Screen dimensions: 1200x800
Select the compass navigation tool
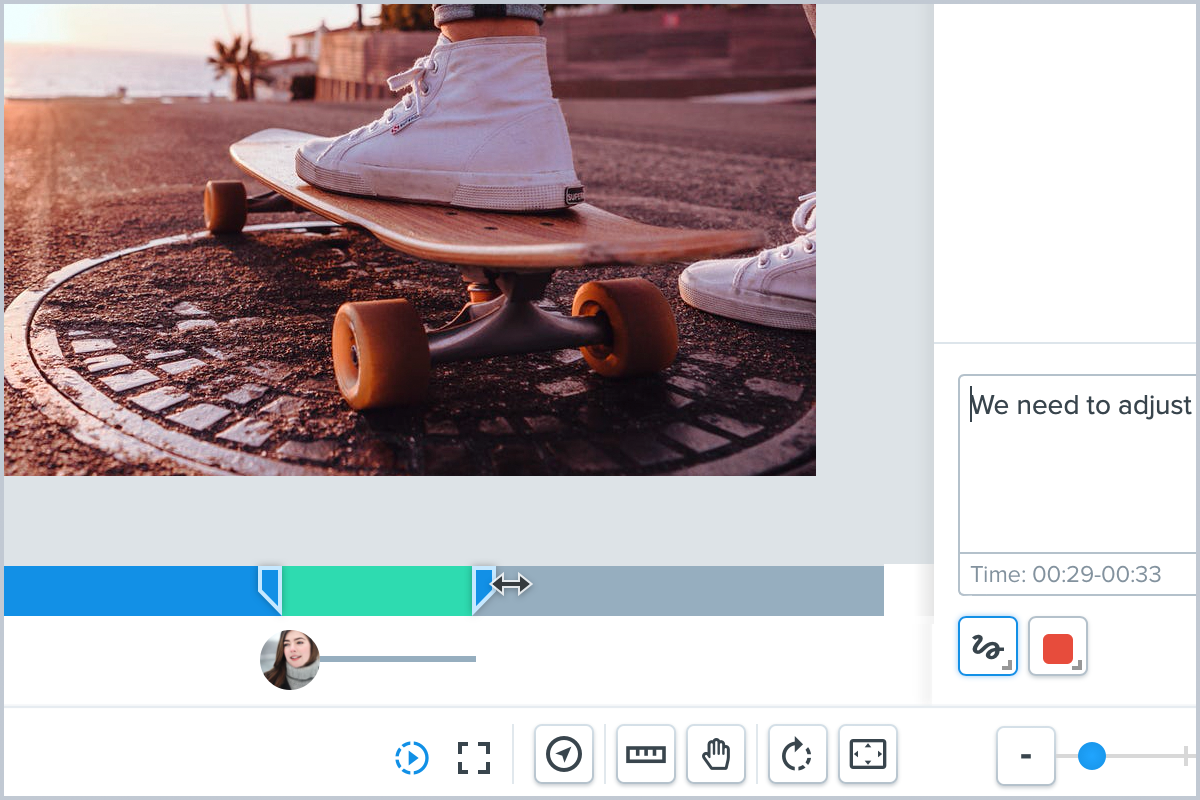click(x=564, y=754)
